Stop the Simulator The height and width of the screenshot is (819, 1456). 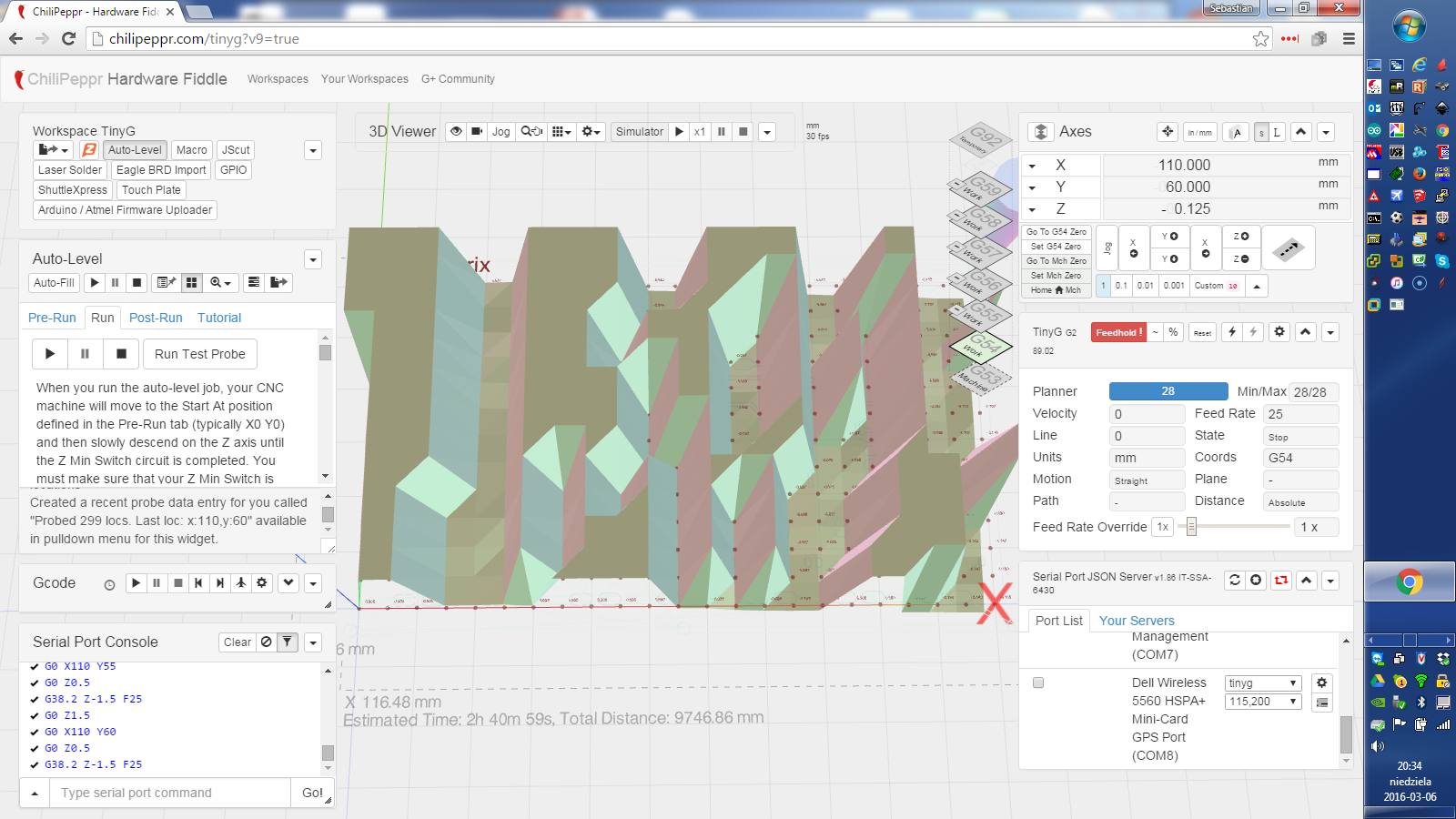click(743, 132)
